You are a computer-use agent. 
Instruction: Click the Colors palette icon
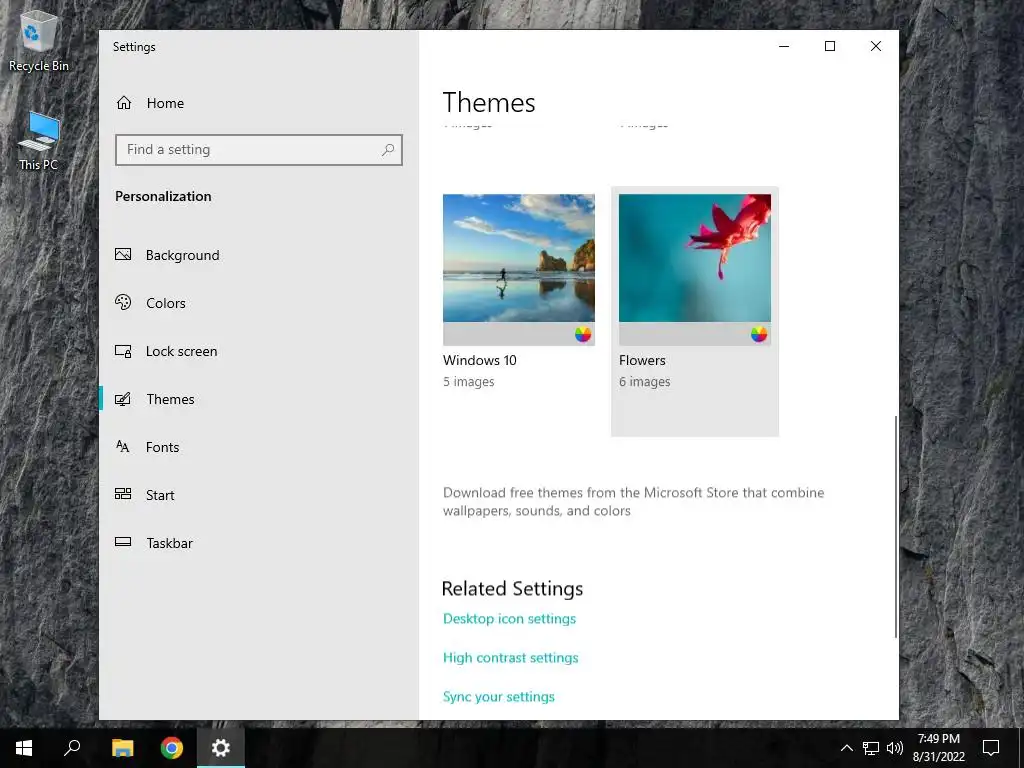[123, 302]
